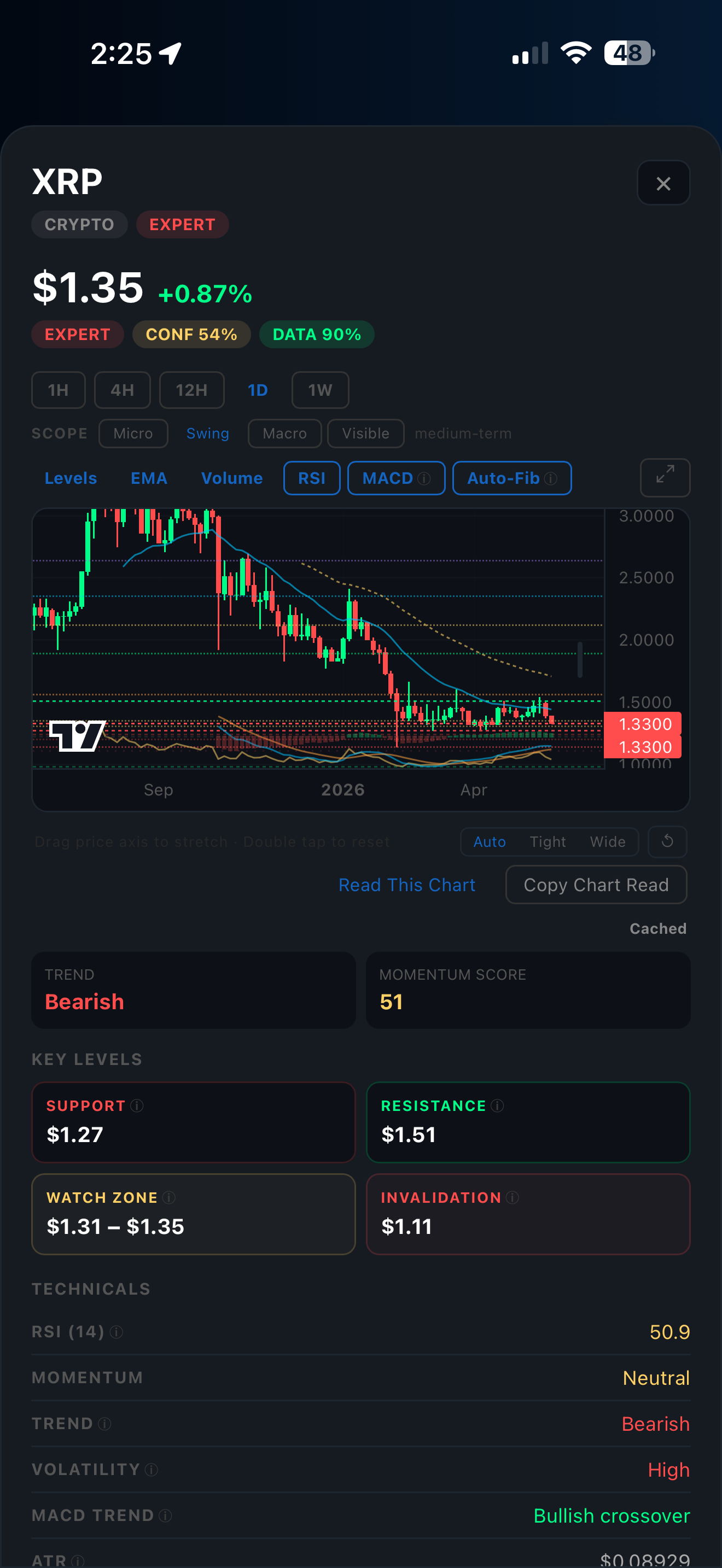
Task: Tap the CONF 54% badge
Action: (x=191, y=334)
